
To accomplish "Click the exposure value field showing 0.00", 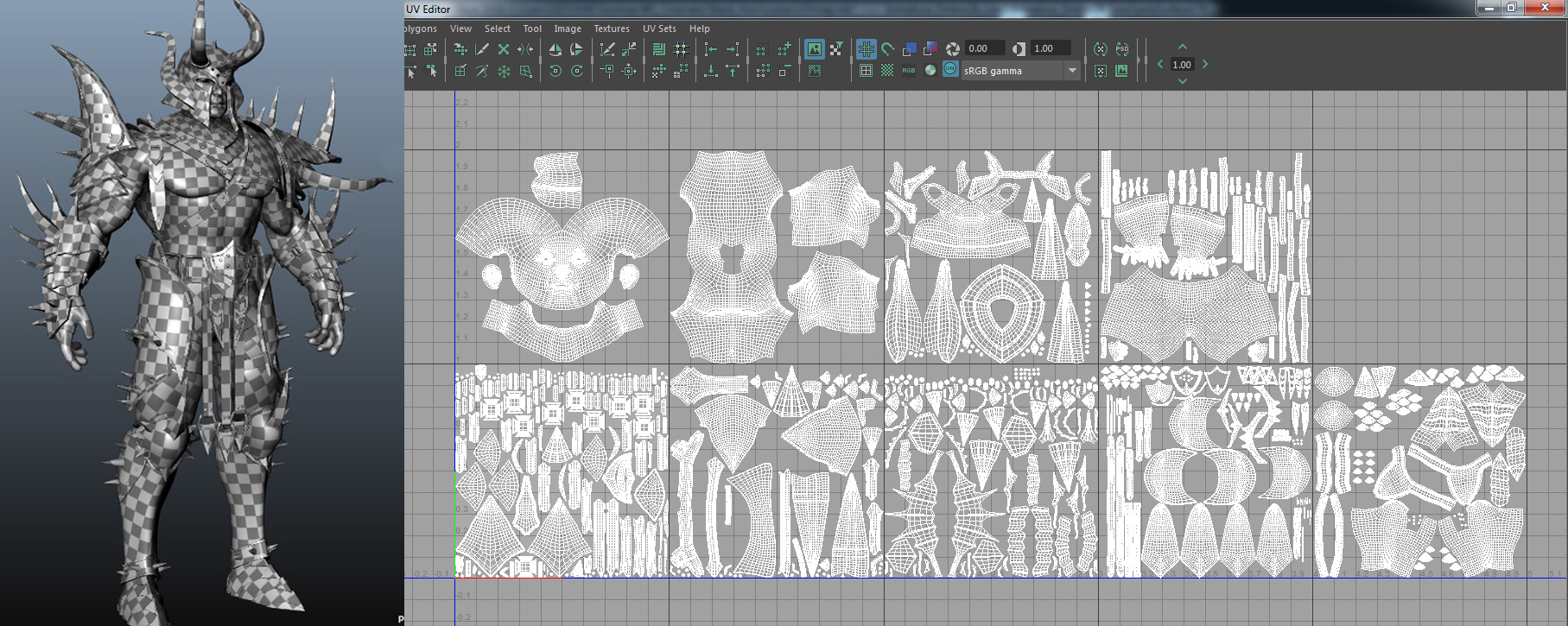I will pos(984,48).
